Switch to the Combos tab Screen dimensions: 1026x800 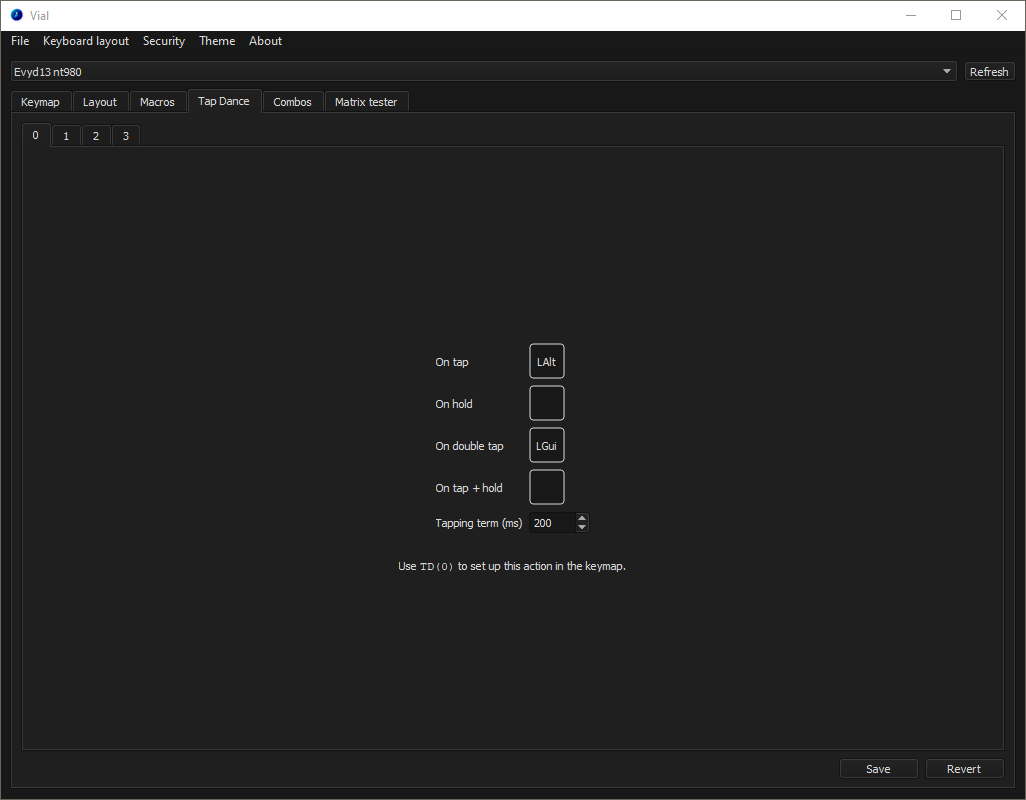[x=292, y=102]
